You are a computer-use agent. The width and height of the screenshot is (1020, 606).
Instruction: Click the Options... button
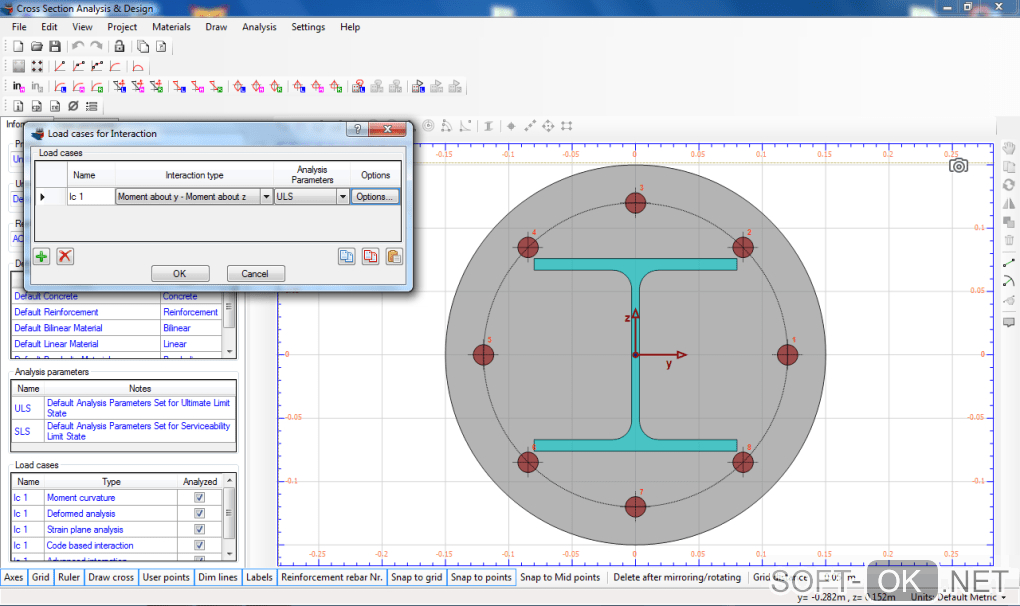pyautogui.click(x=375, y=197)
